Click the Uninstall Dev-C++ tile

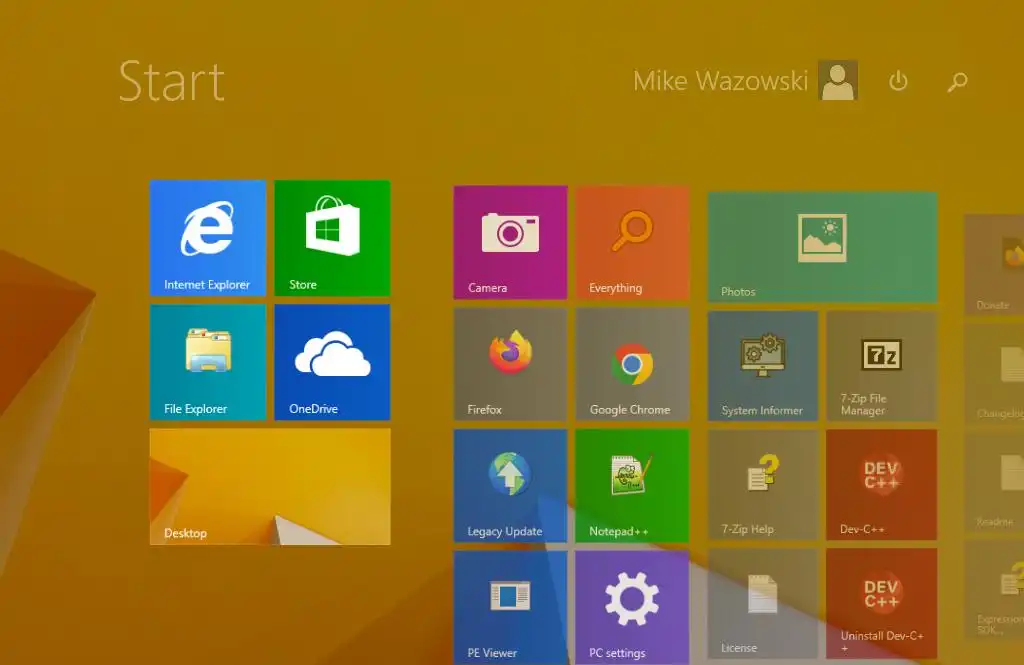coord(882,604)
